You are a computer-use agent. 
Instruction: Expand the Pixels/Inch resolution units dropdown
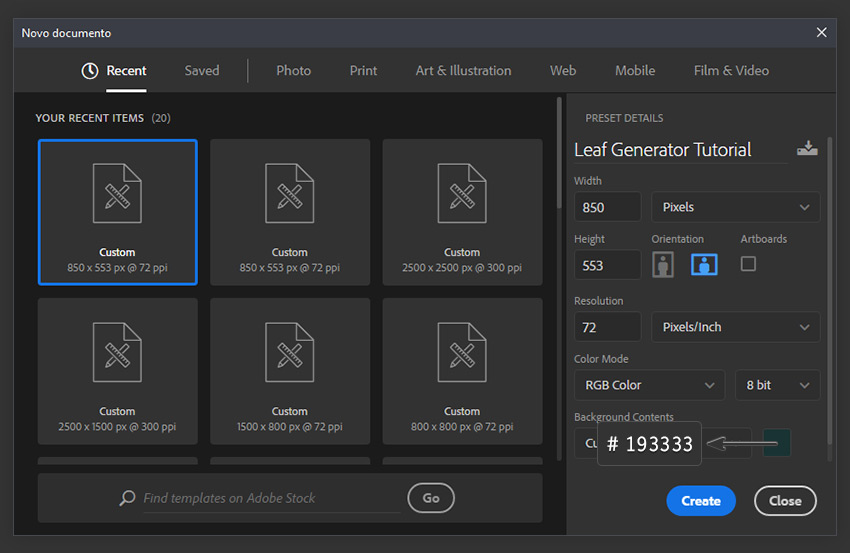click(x=735, y=327)
